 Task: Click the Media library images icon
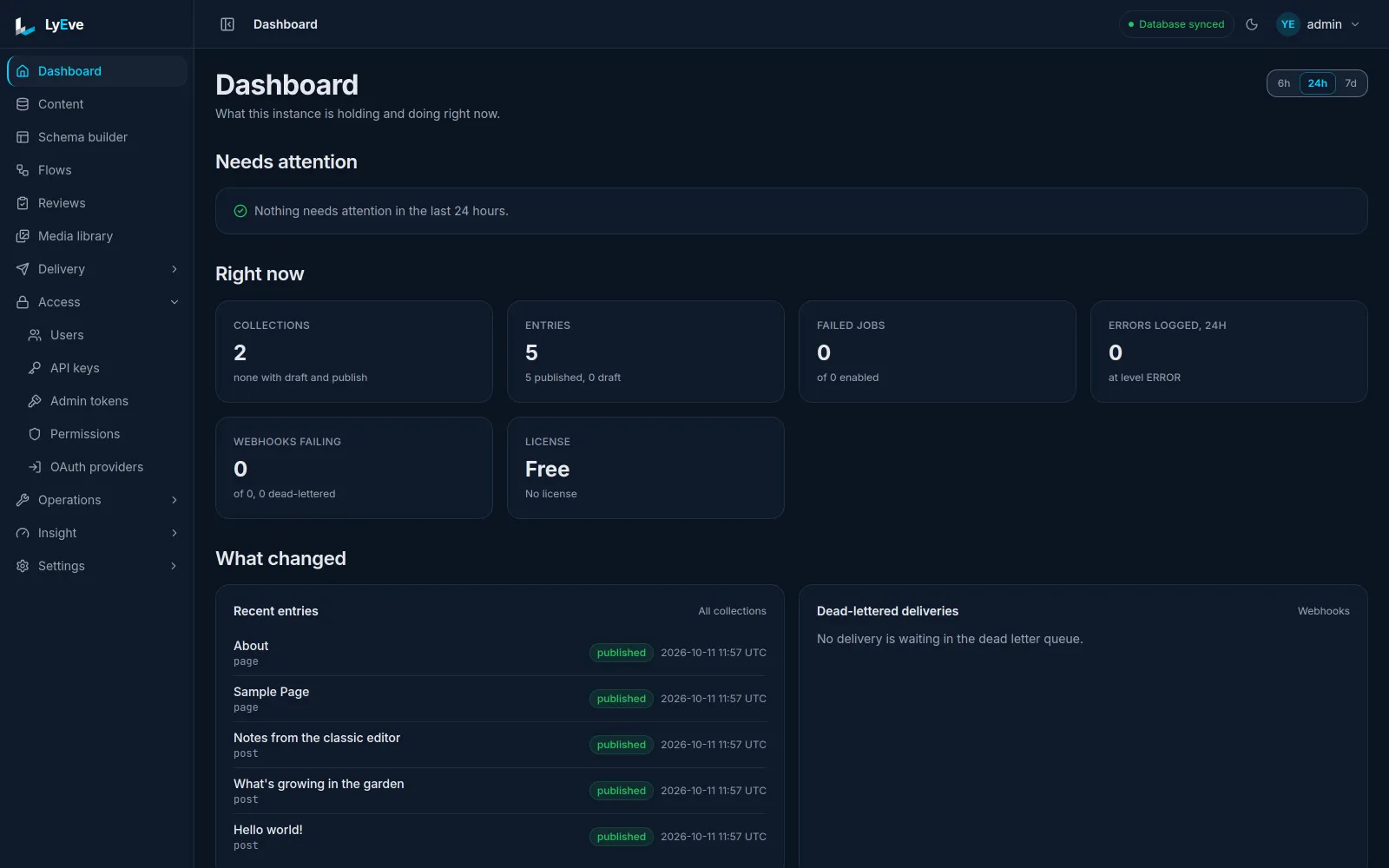coord(23,236)
